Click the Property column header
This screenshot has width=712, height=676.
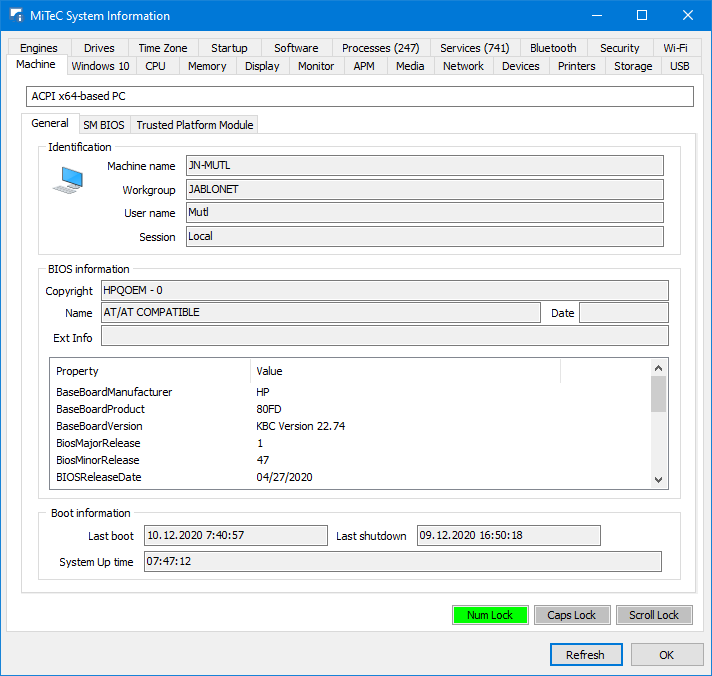pyautogui.click(x=150, y=371)
